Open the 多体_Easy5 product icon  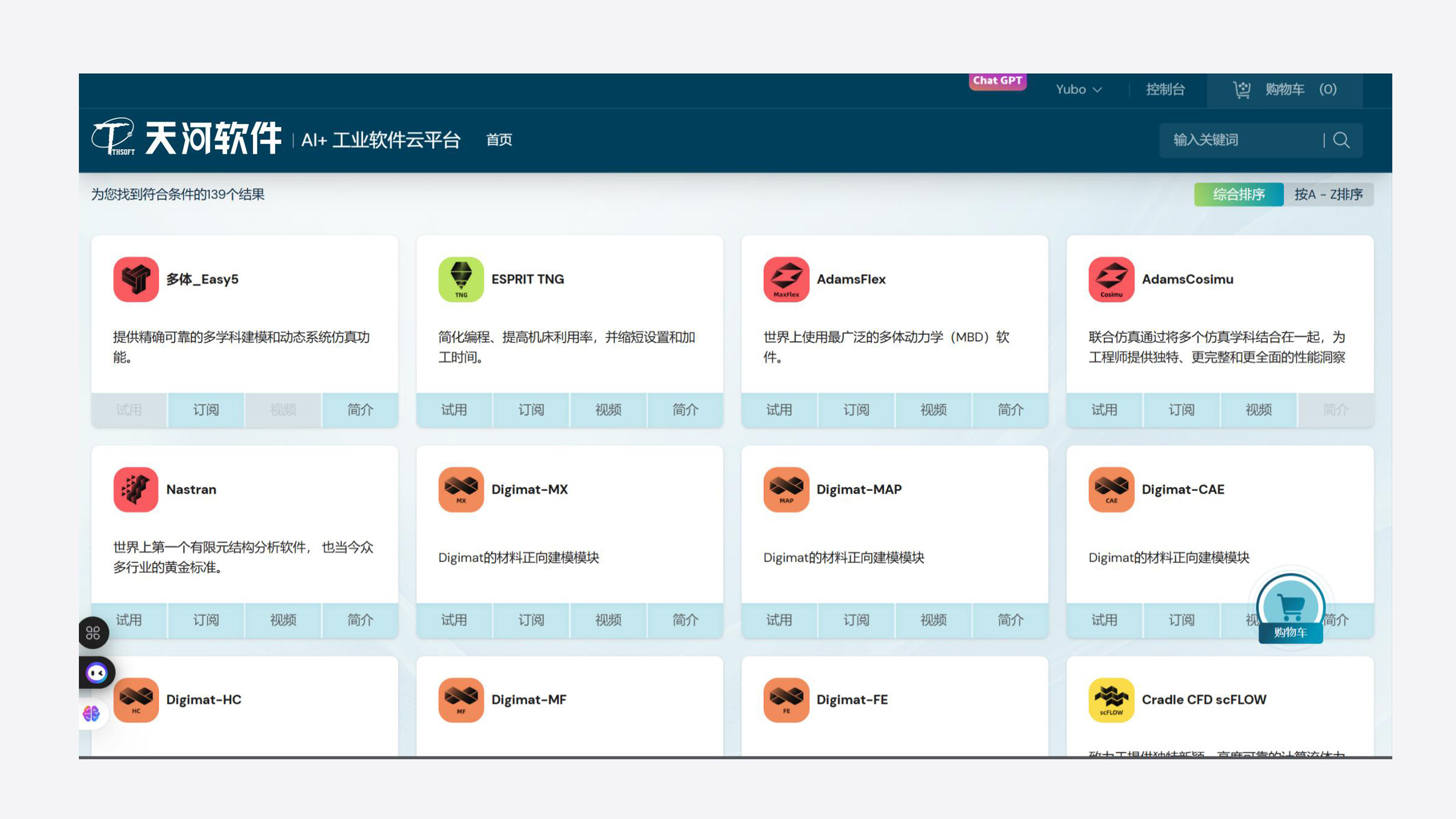[x=136, y=279]
